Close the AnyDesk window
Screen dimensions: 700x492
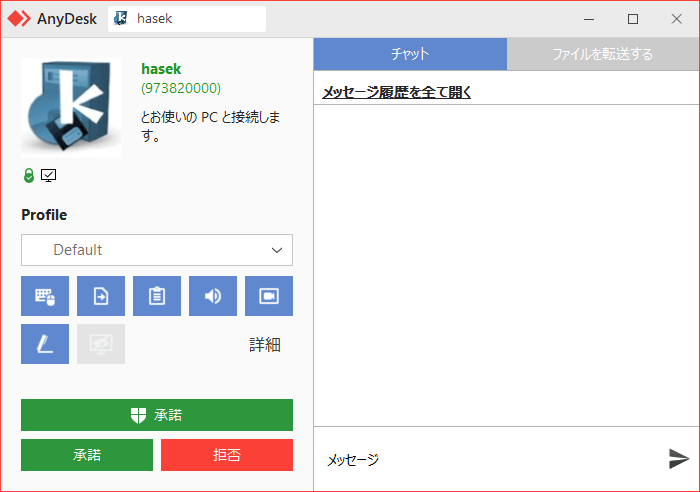pos(676,19)
